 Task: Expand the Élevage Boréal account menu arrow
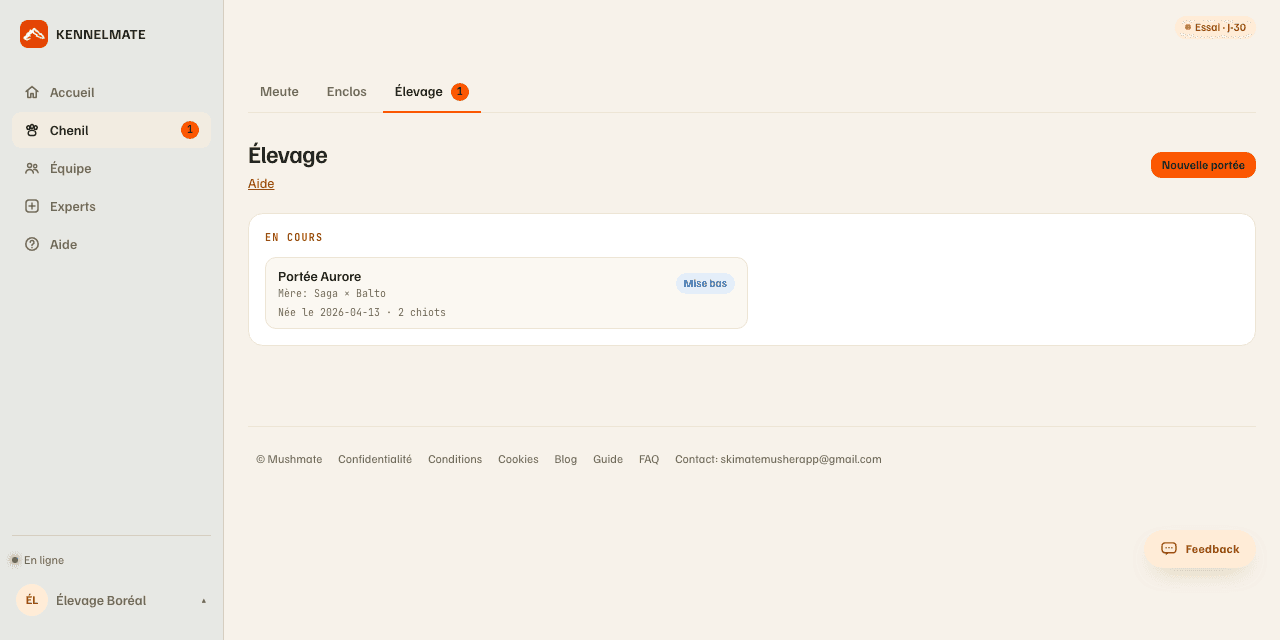pyautogui.click(x=204, y=601)
